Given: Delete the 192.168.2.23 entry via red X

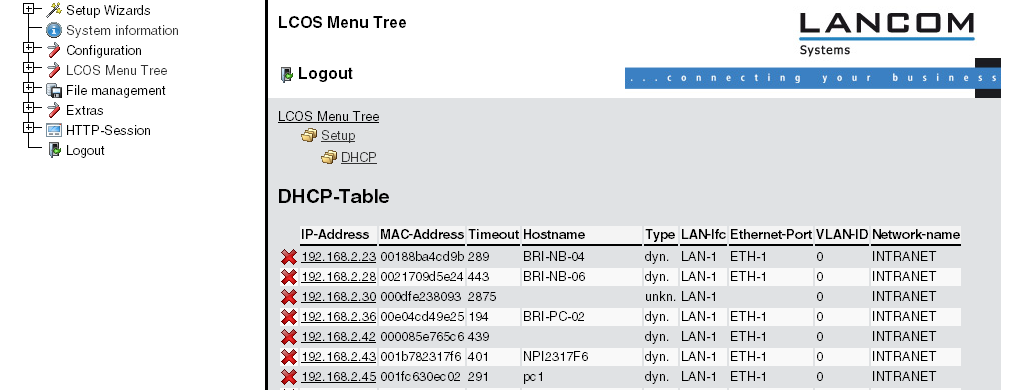Looking at the screenshot, I should point(288,257).
